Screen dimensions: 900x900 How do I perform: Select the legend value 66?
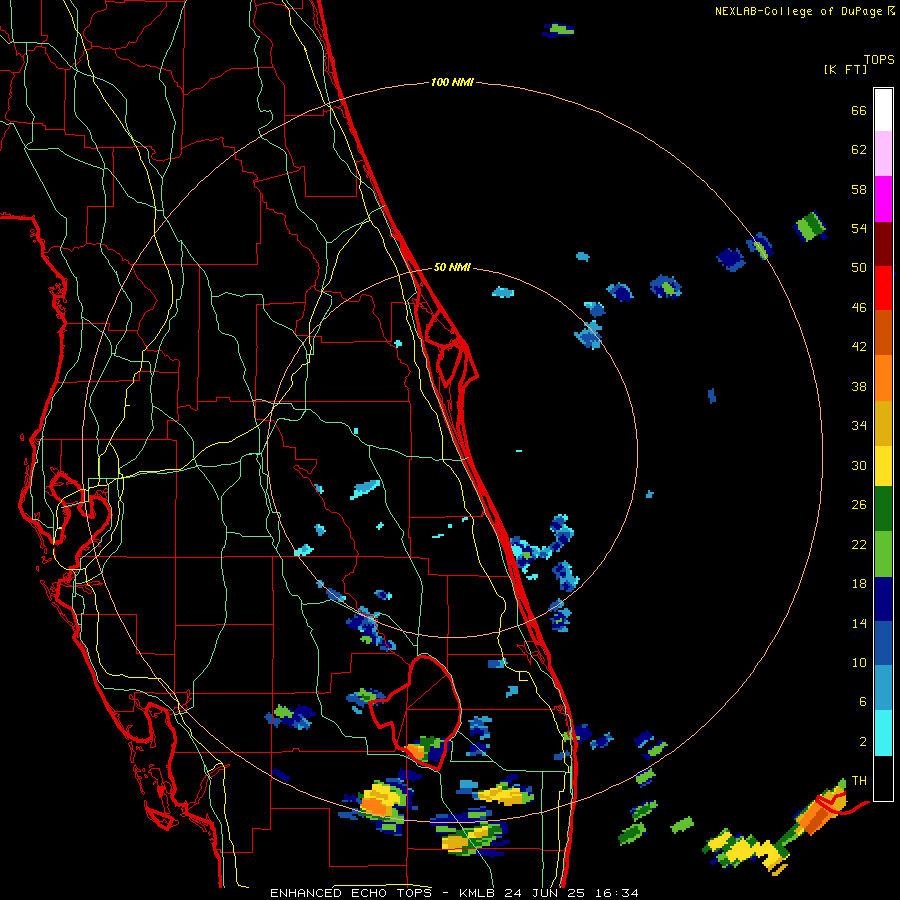(x=859, y=110)
